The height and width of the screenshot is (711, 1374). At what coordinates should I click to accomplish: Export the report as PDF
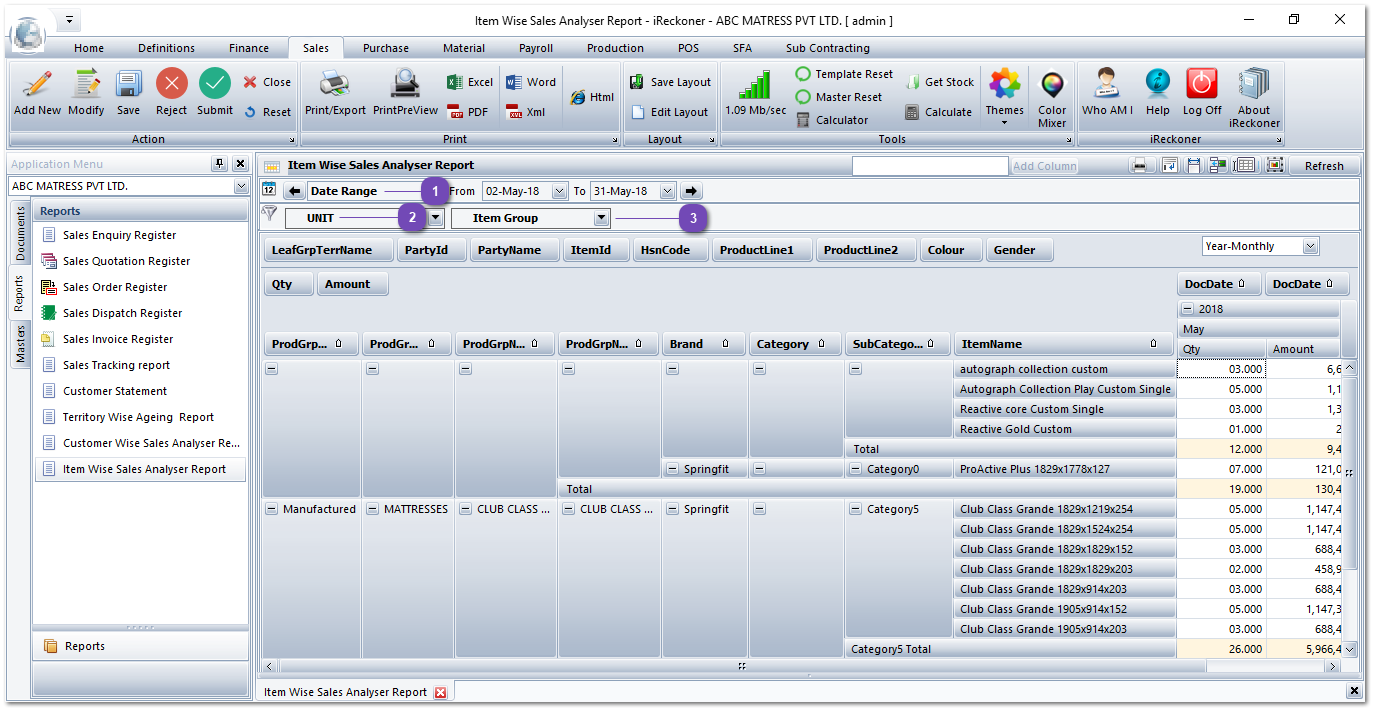(467, 111)
